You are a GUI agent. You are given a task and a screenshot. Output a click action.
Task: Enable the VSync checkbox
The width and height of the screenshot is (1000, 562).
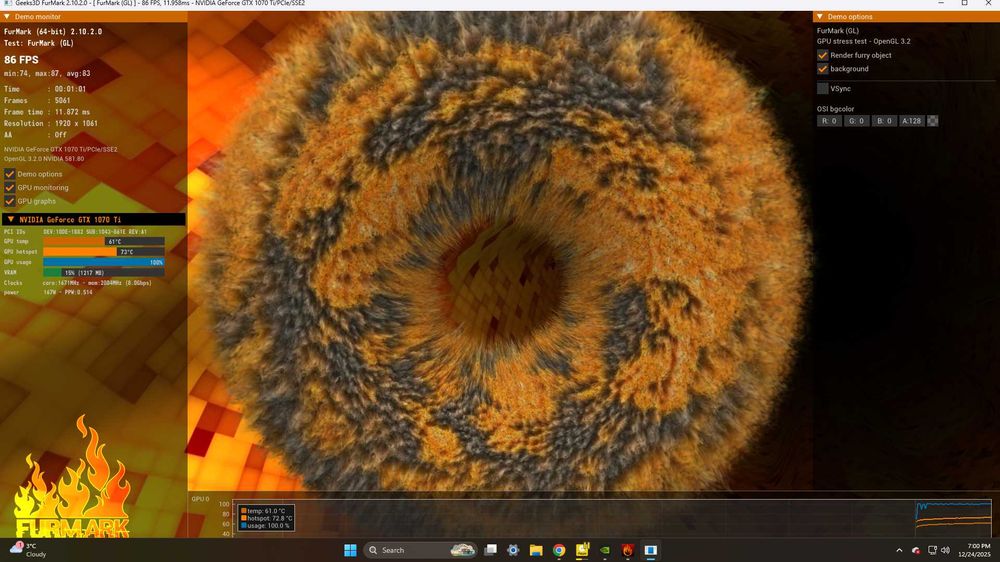(x=823, y=89)
